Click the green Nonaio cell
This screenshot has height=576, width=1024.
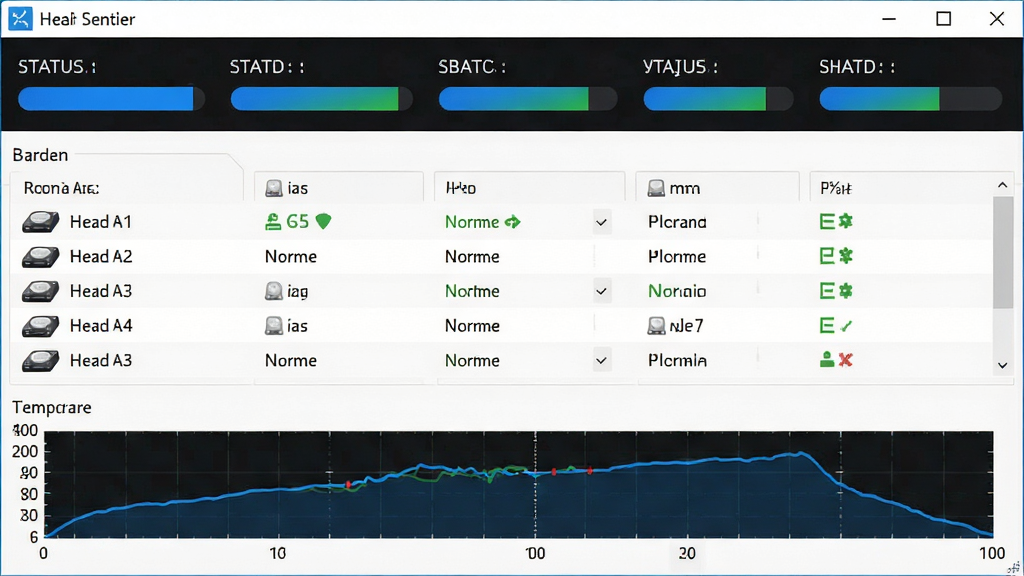pos(677,291)
